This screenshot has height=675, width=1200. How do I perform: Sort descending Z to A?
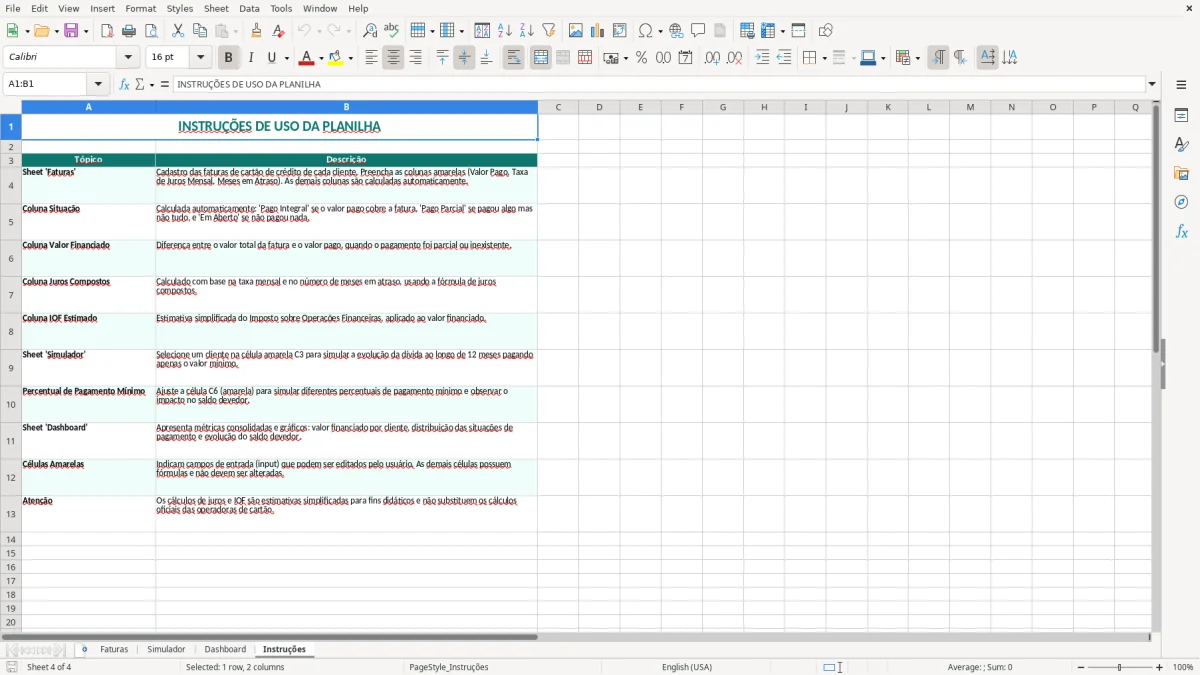(x=526, y=31)
